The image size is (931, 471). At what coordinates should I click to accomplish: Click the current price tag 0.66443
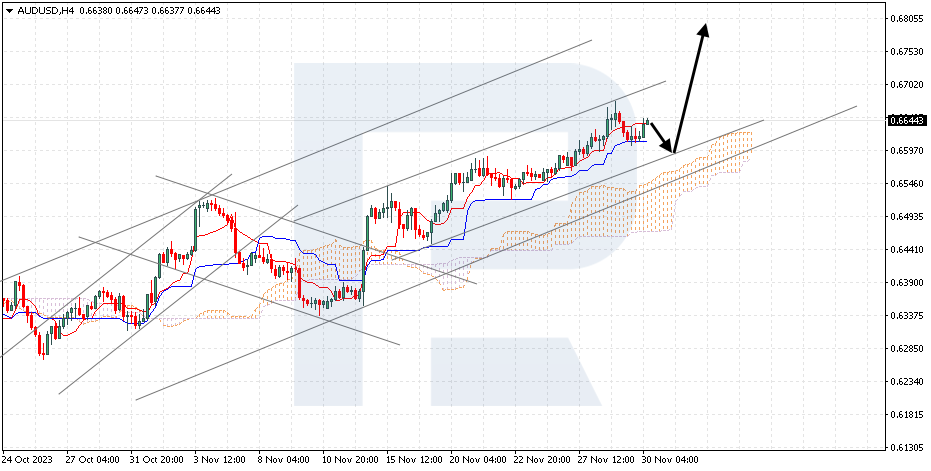tap(904, 120)
